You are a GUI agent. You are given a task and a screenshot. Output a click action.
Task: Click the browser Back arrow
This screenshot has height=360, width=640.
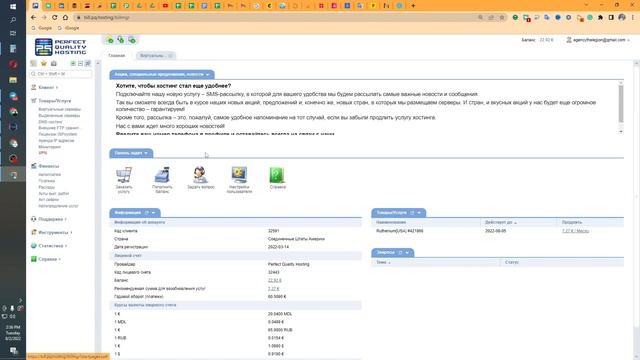click(x=33, y=18)
